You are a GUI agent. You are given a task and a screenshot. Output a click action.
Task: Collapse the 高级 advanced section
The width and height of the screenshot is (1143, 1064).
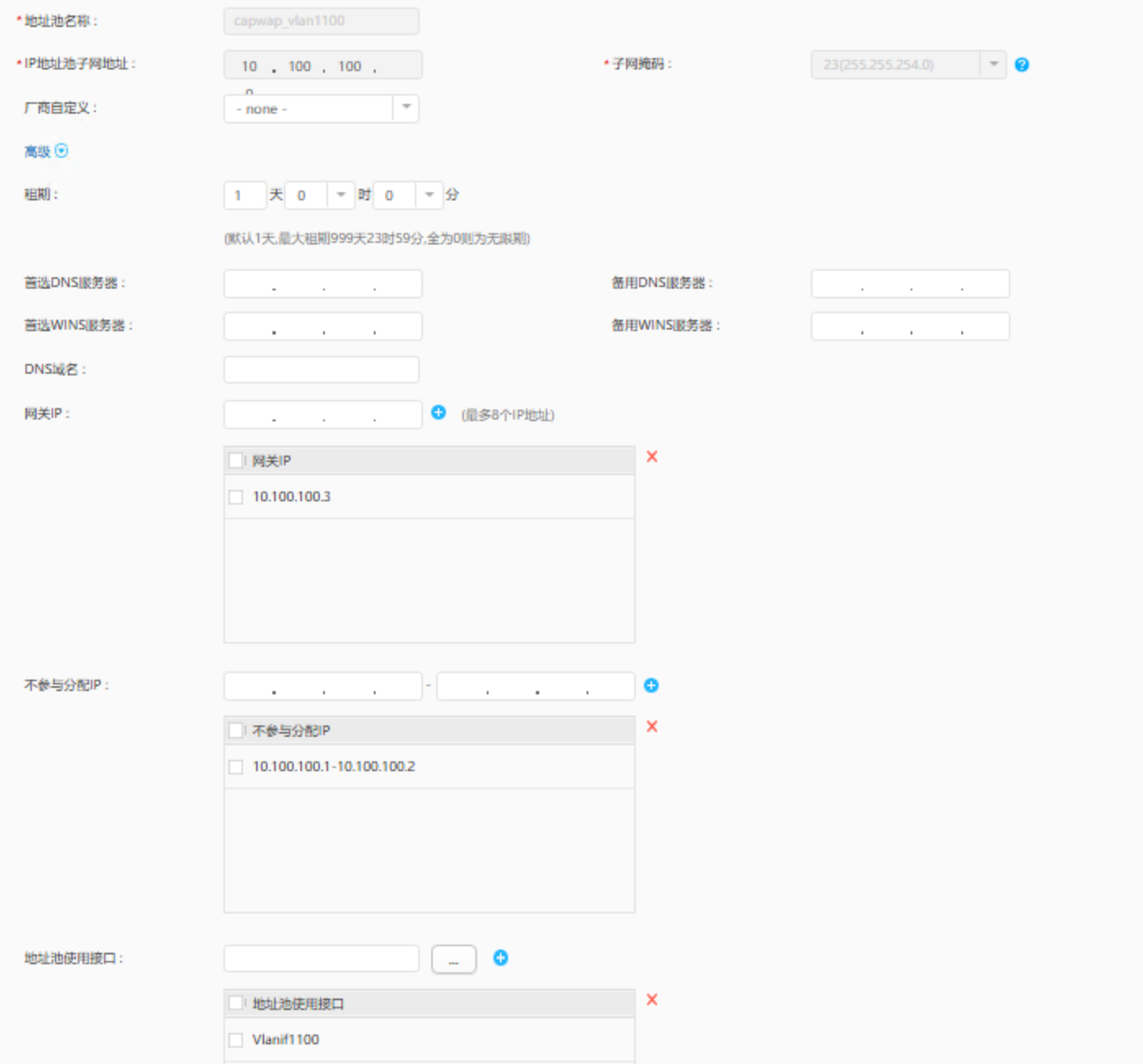coord(61,151)
